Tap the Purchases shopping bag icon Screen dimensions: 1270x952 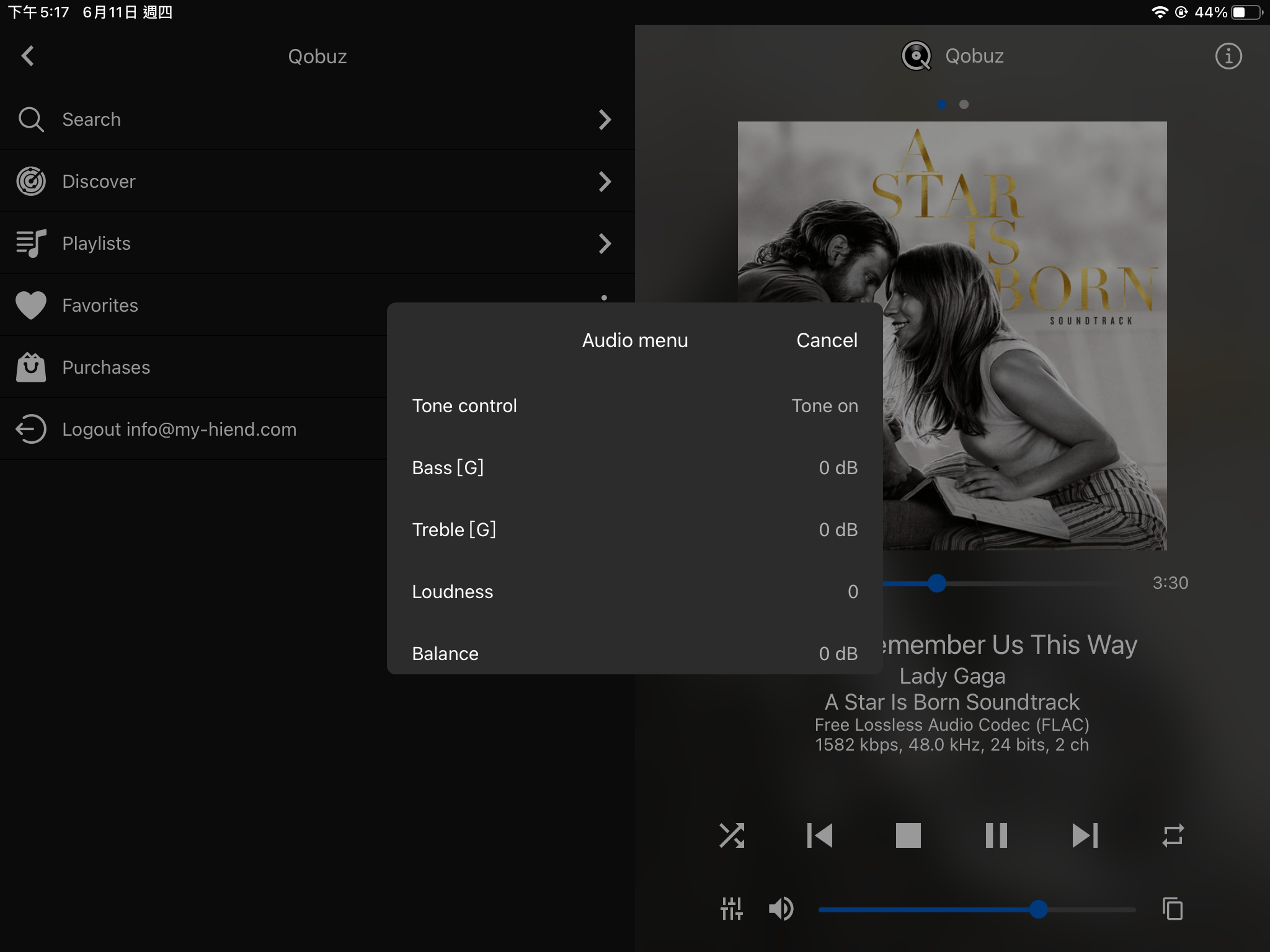pyautogui.click(x=31, y=367)
